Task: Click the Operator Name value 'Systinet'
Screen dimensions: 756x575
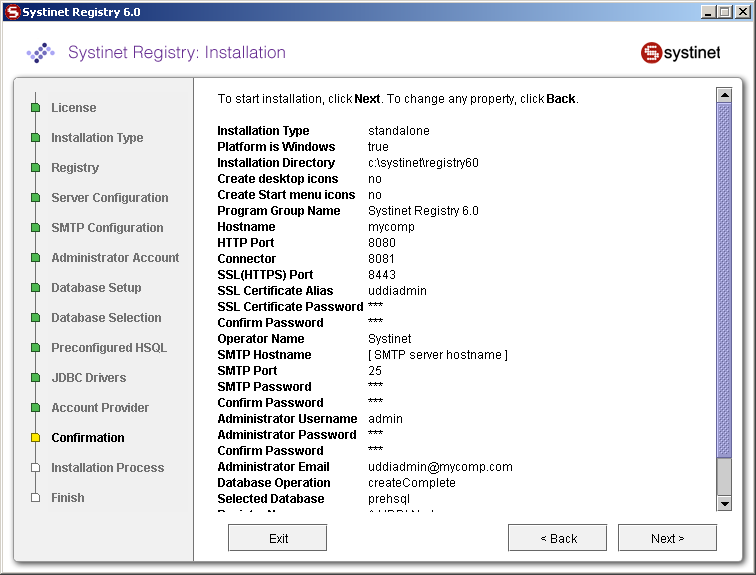Action: [390, 339]
